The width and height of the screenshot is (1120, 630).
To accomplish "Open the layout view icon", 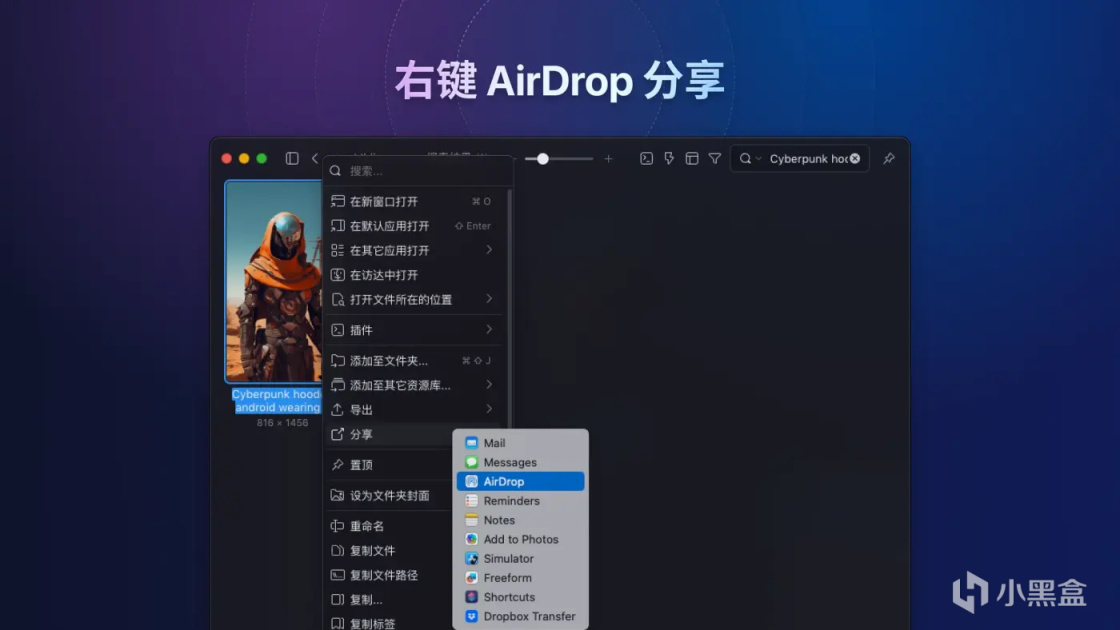I will pyautogui.click(x=692, y=159).
